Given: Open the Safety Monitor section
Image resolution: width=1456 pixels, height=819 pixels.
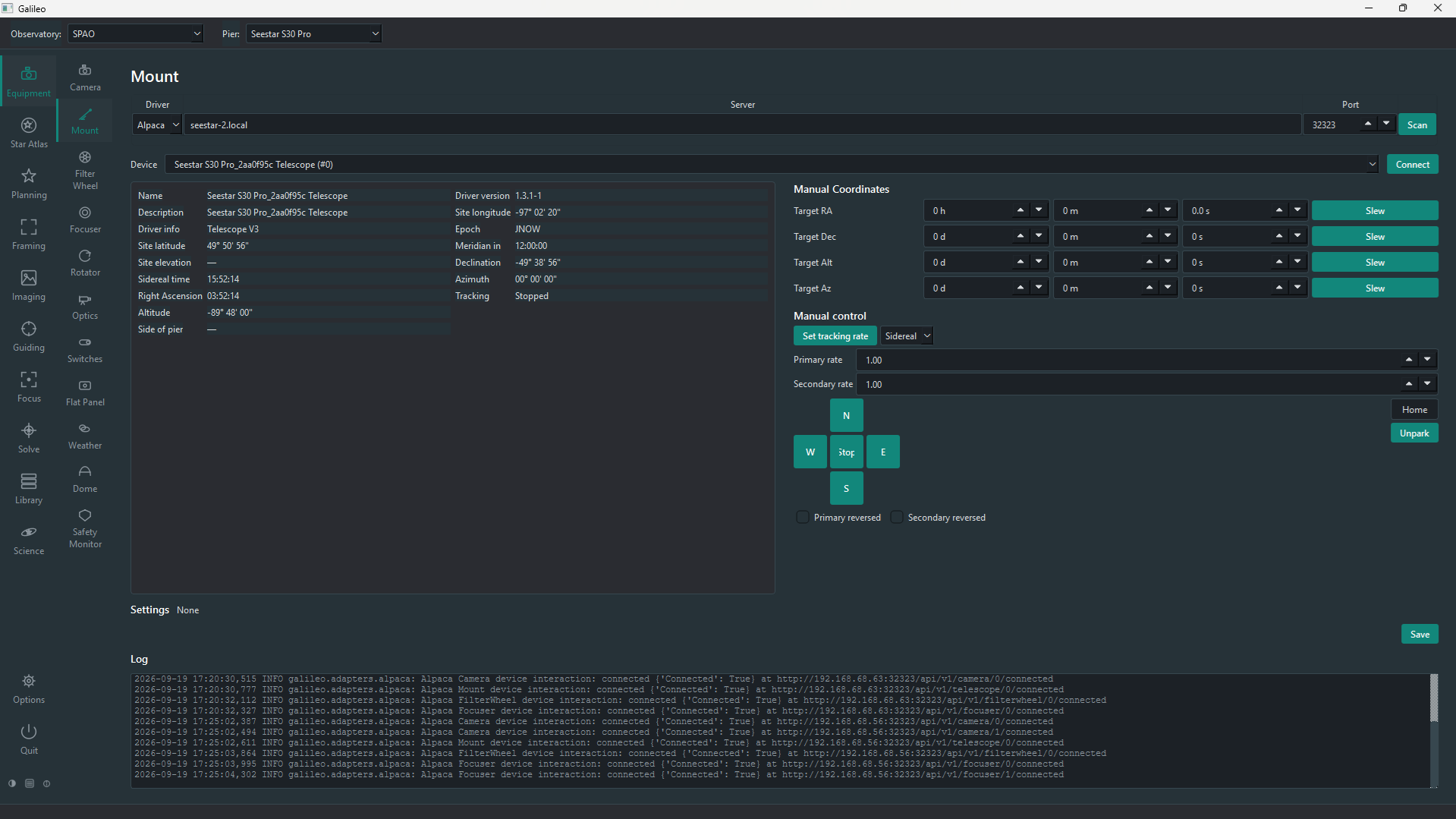Looking at the screenshot, I should (x=85, y=528).
